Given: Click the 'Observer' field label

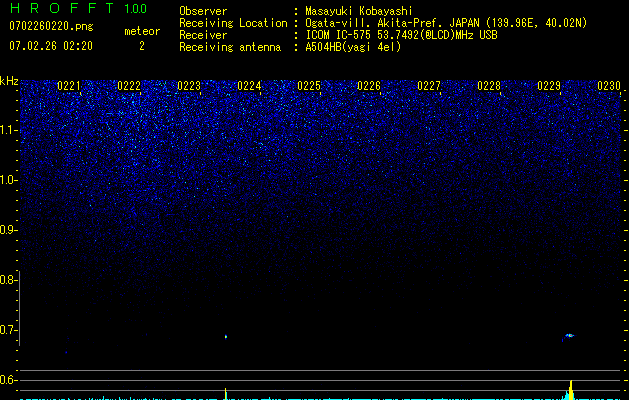Looking at the screenshot, I should click(203, 11).
